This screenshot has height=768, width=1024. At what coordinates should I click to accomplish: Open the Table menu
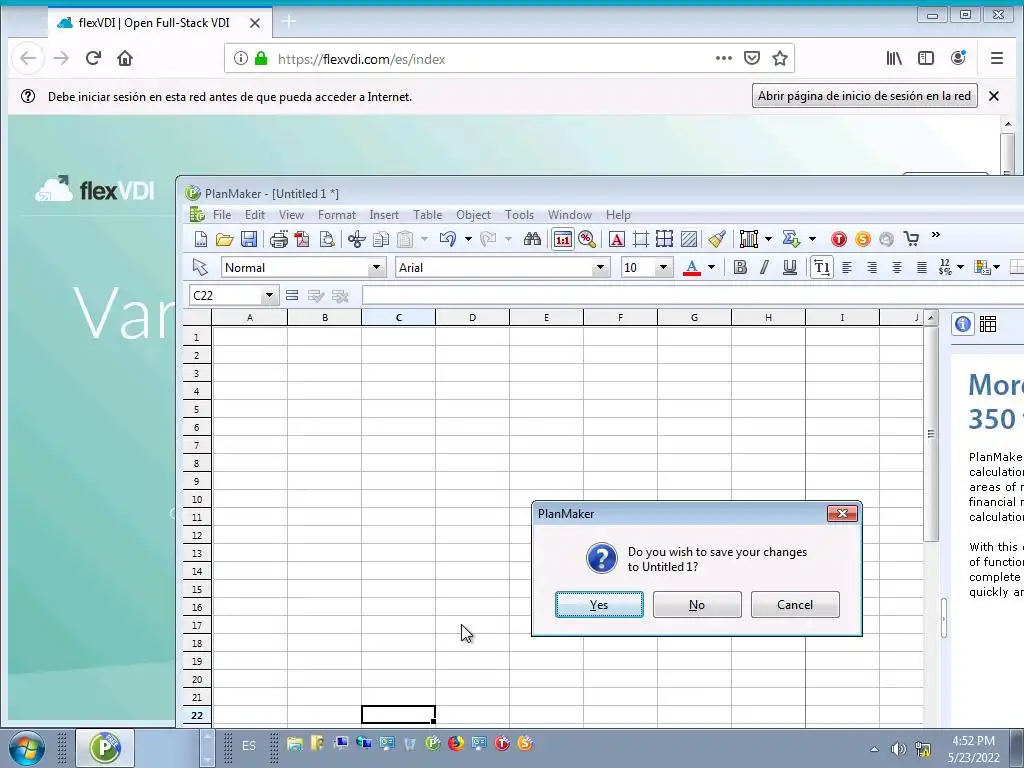[x=427, y=215]
